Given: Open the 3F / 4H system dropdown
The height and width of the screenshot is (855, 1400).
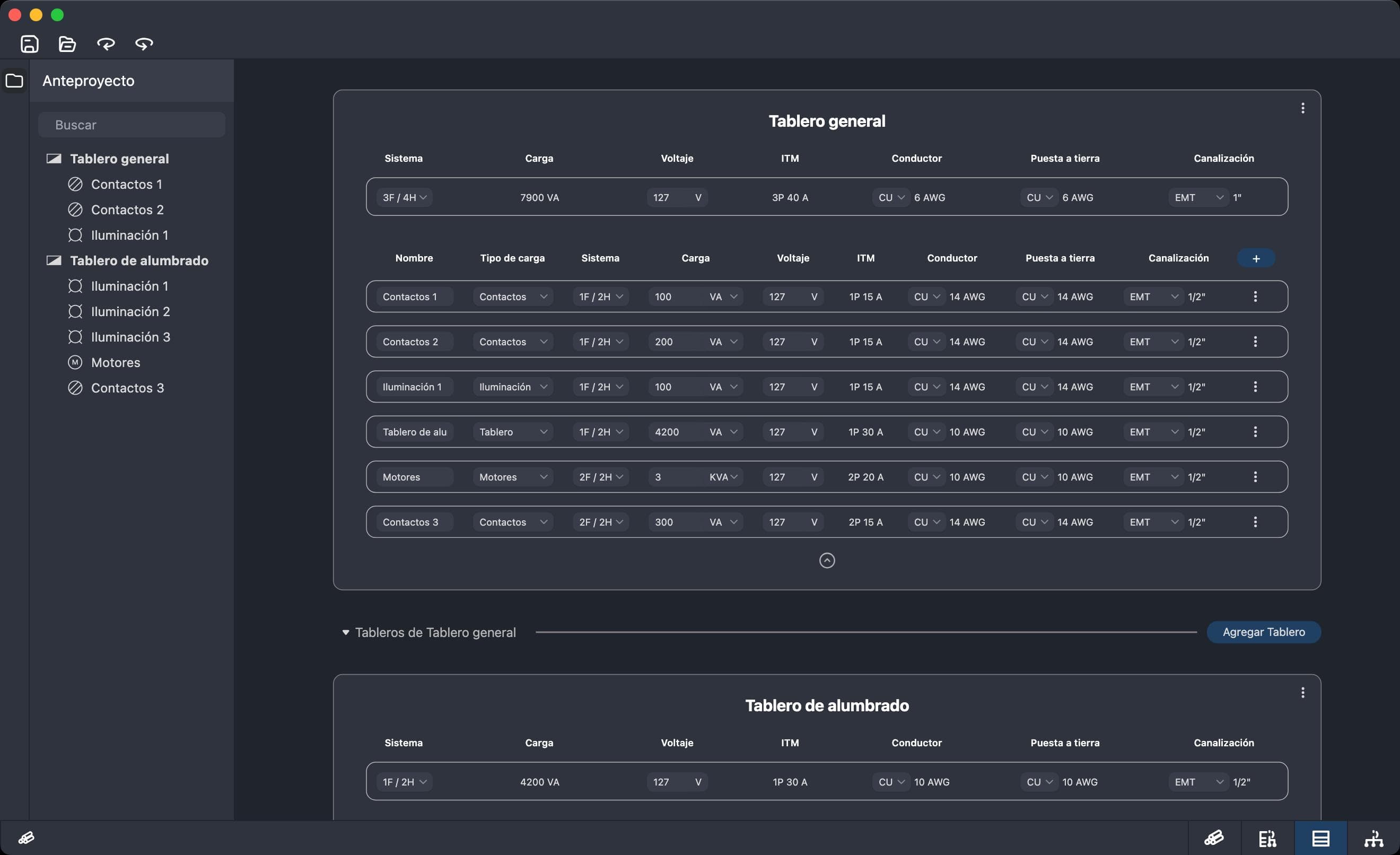Looking at the screenshot, I should pyautogui.click(x=404, y=197).
